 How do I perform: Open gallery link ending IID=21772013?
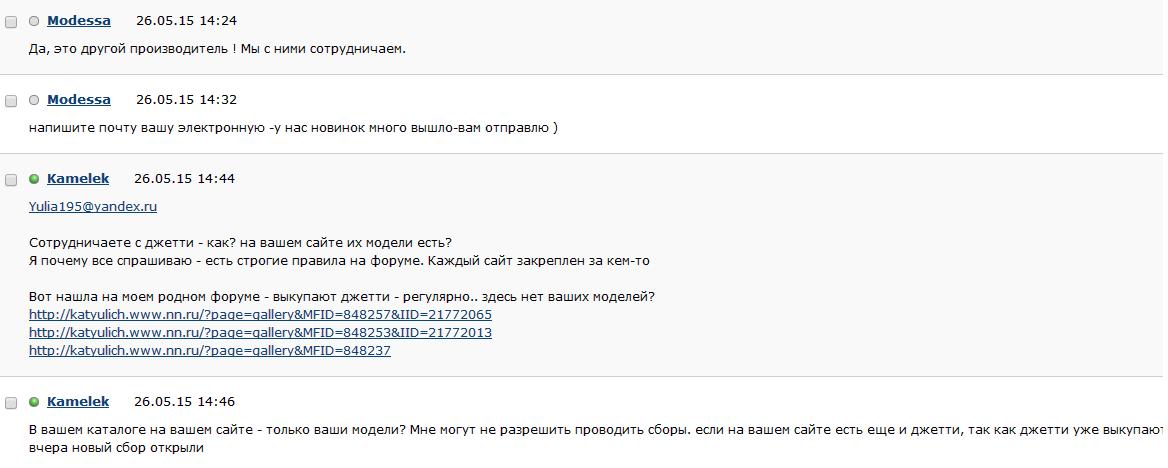tap(261, 332)
